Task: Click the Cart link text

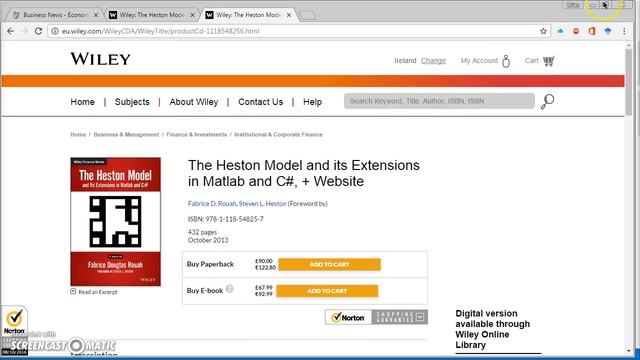Action: [x=531, y=61]
